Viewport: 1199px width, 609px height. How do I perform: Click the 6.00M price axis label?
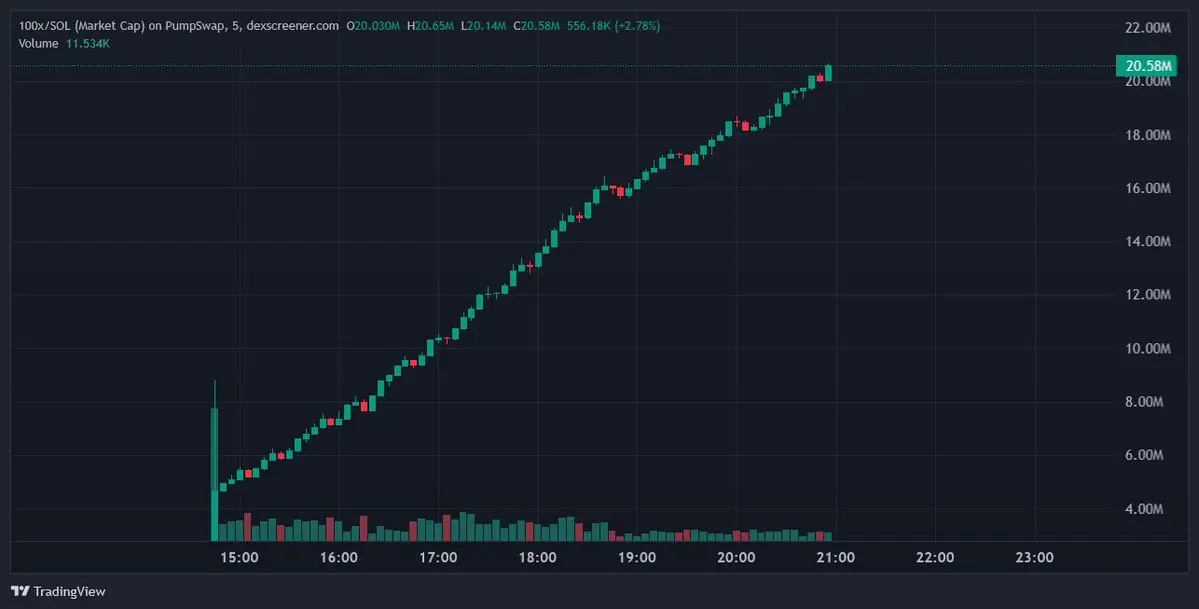tap(1145, 454)
